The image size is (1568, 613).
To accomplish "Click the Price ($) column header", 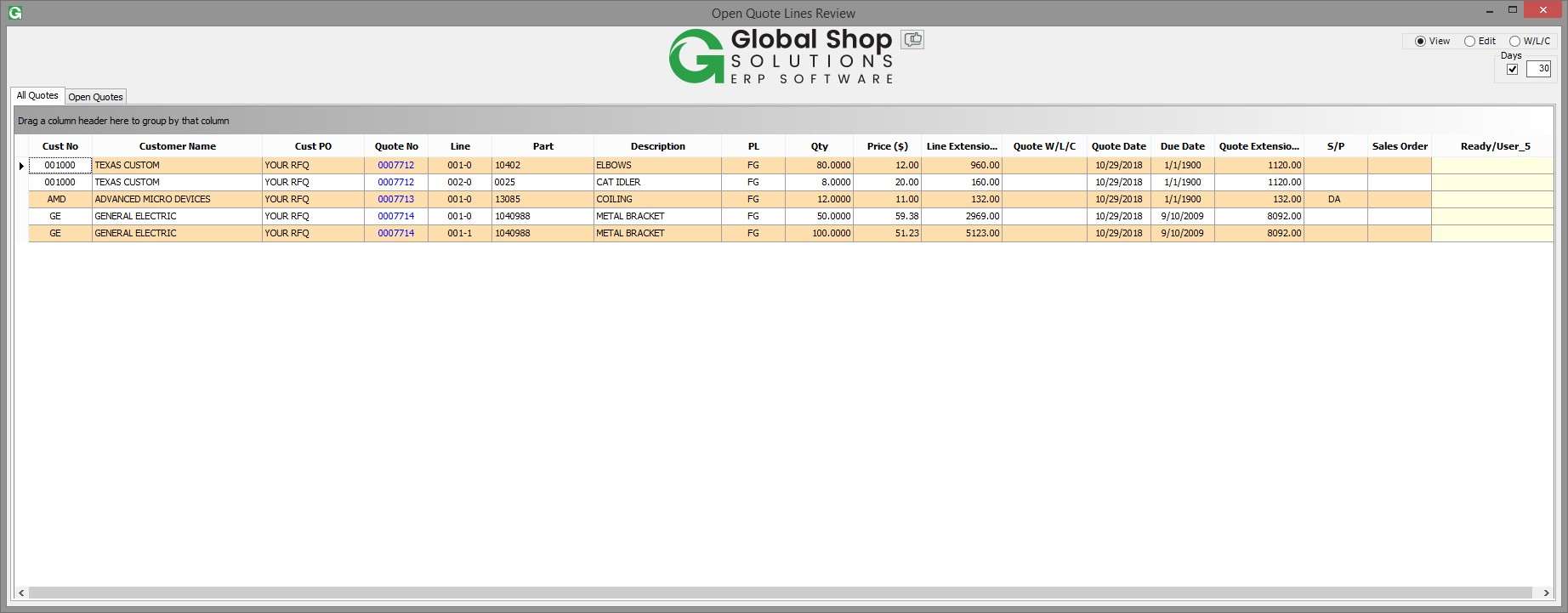I will [x=888, y=146].
